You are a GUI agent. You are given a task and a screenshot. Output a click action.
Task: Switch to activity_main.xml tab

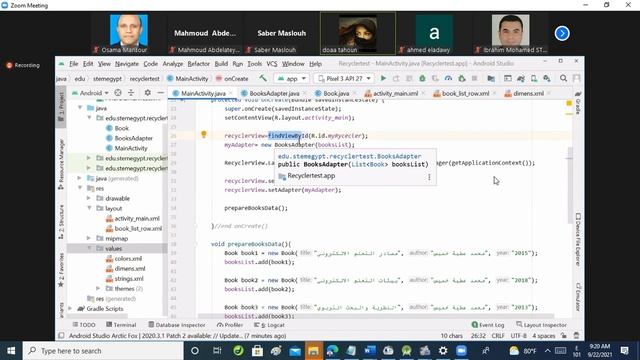pos(395,93)
